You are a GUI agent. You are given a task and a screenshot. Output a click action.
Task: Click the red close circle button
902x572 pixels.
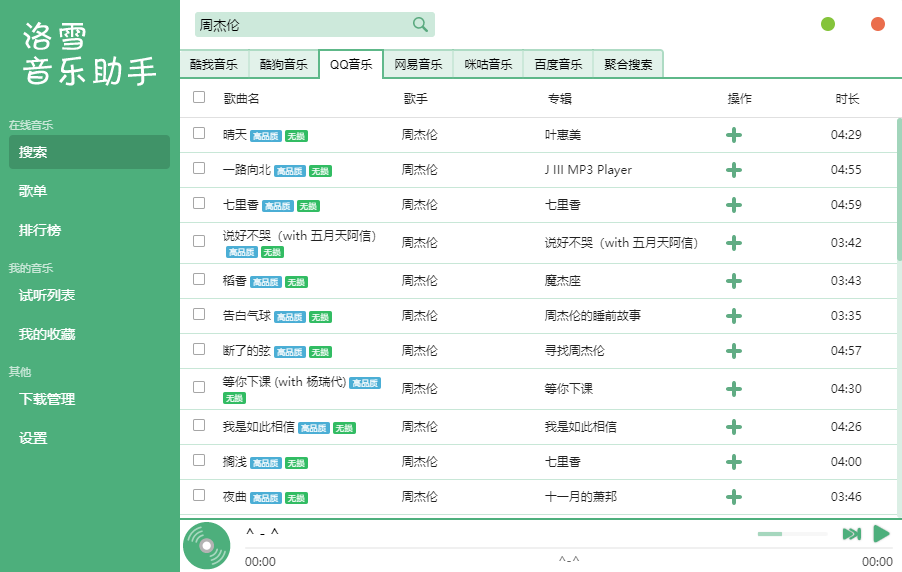[x=878, y=24]
